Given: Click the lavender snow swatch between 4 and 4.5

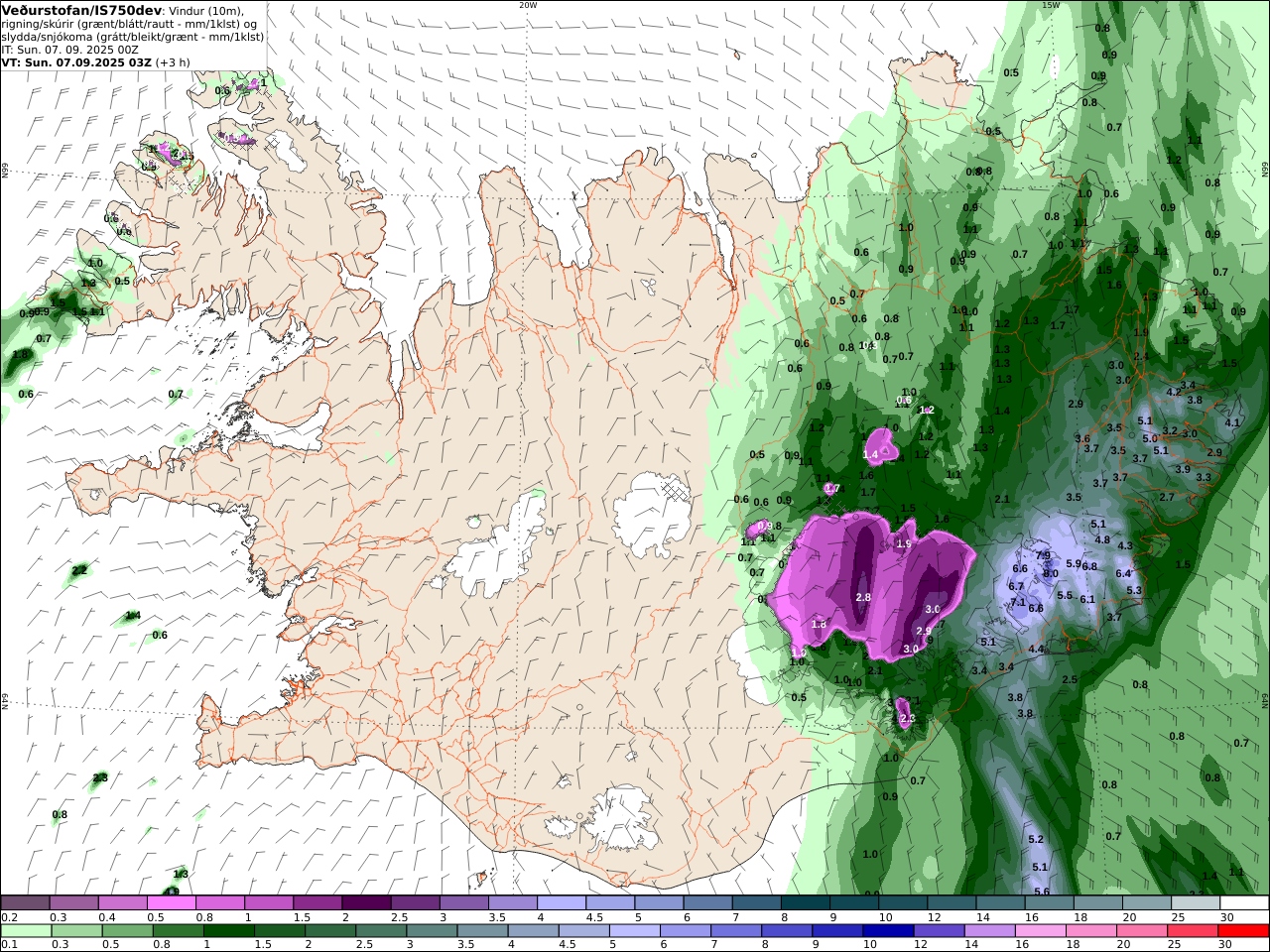Looking at the screenshot, I should pyautogui.click(x=561, y=903).
